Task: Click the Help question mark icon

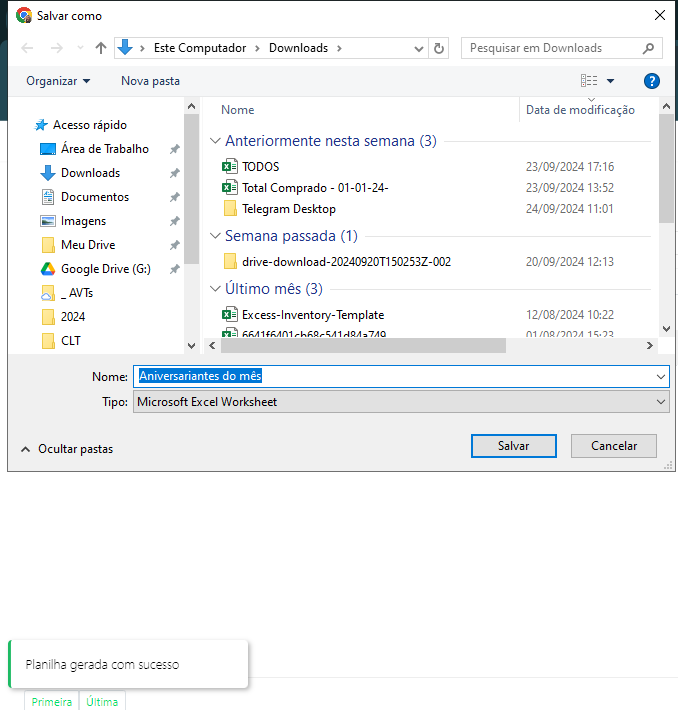Action: pos(652,81)
